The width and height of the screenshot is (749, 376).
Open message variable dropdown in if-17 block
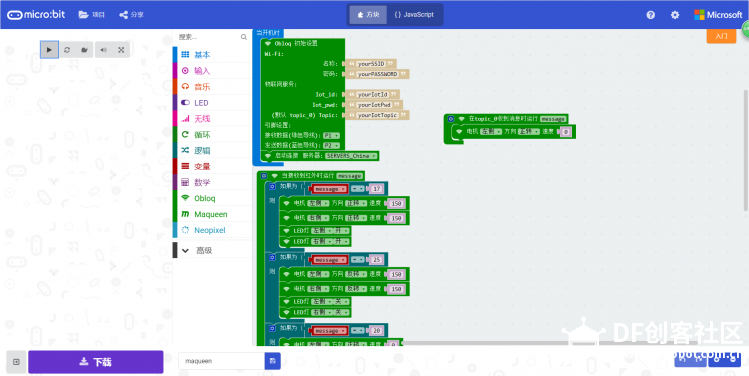pos(329,189)
